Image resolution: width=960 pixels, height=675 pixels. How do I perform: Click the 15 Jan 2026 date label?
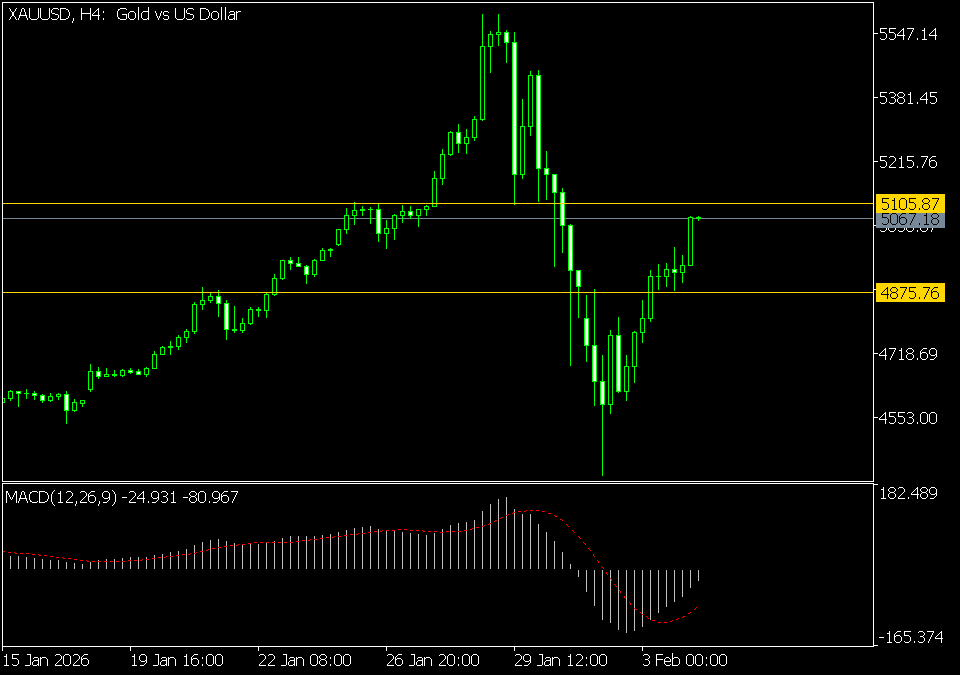point(45,661)
